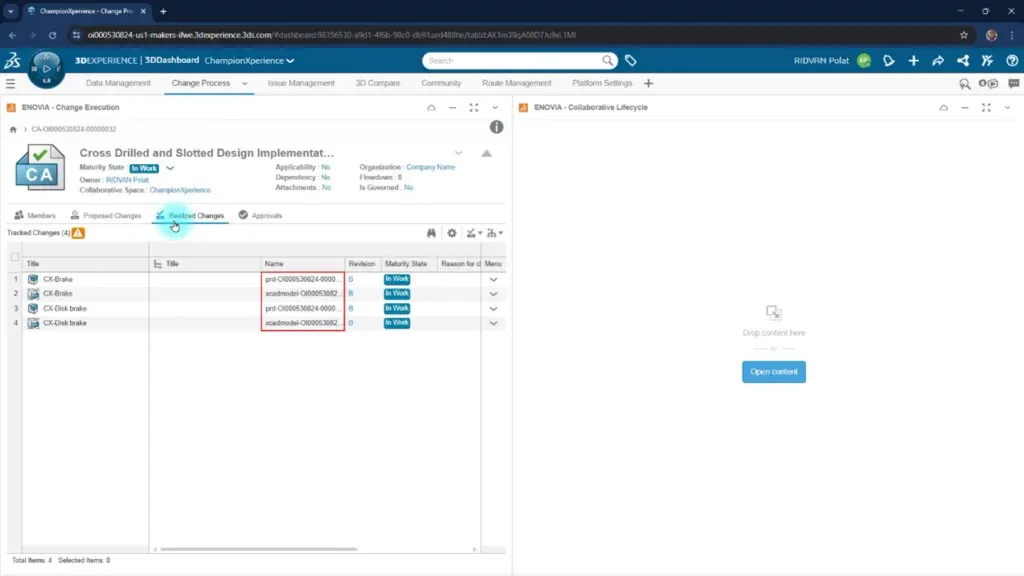This screenshot has width=1024, height=576.
Task: Open notifications icon in top bar
Action: pyautogui.click(x=889, y=61)
